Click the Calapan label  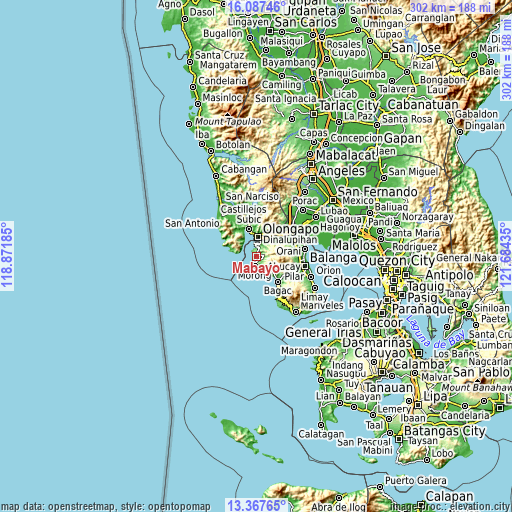click(x=449, y=496)
